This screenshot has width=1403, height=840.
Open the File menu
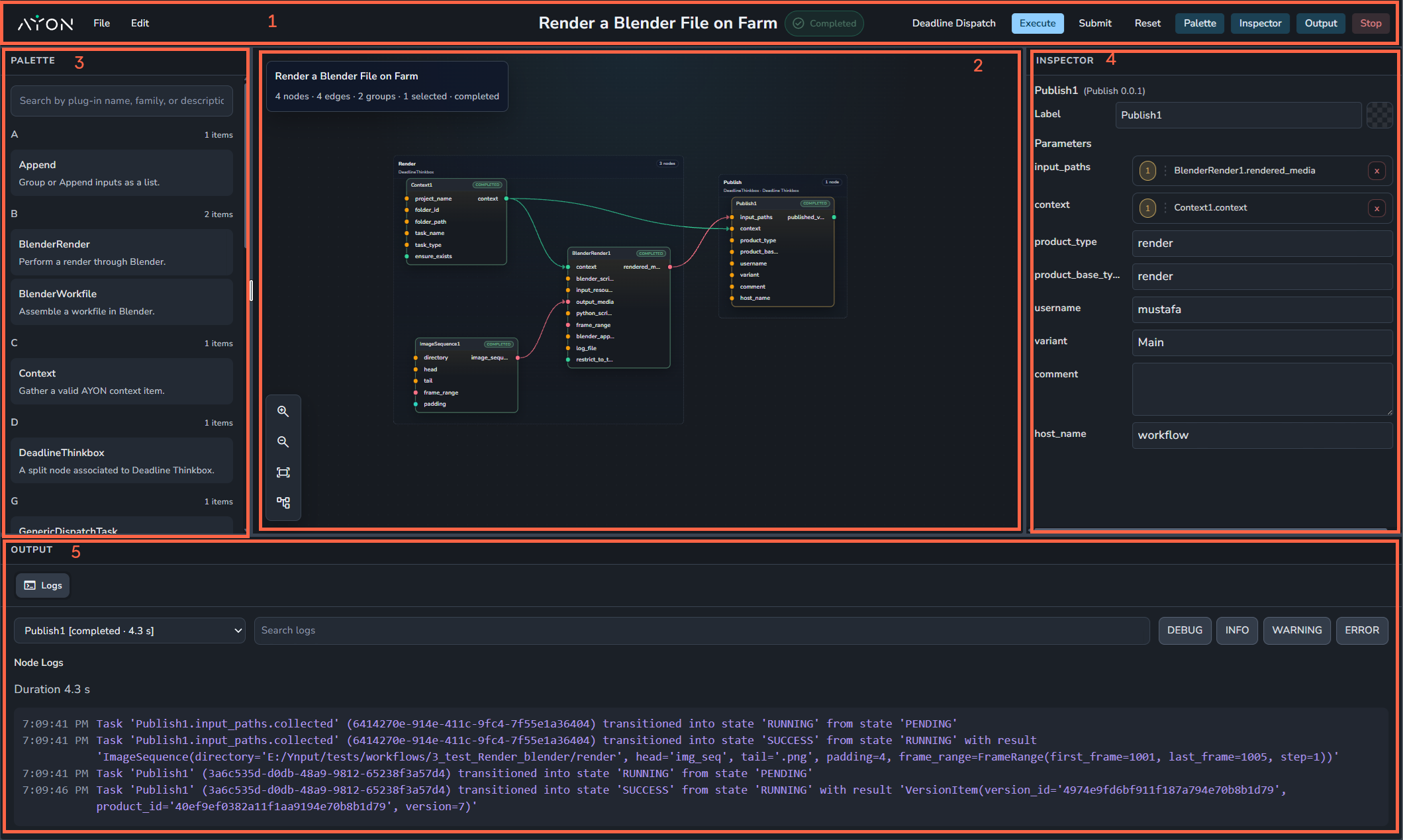tap(102, 23)
